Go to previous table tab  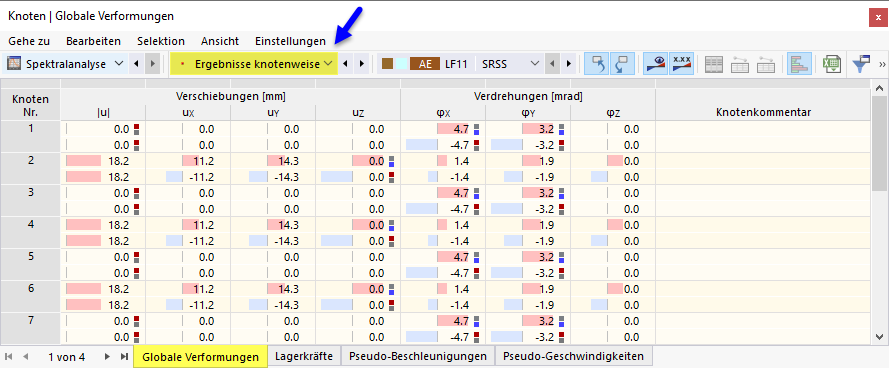pyautogui.click(x=26, y=357)
